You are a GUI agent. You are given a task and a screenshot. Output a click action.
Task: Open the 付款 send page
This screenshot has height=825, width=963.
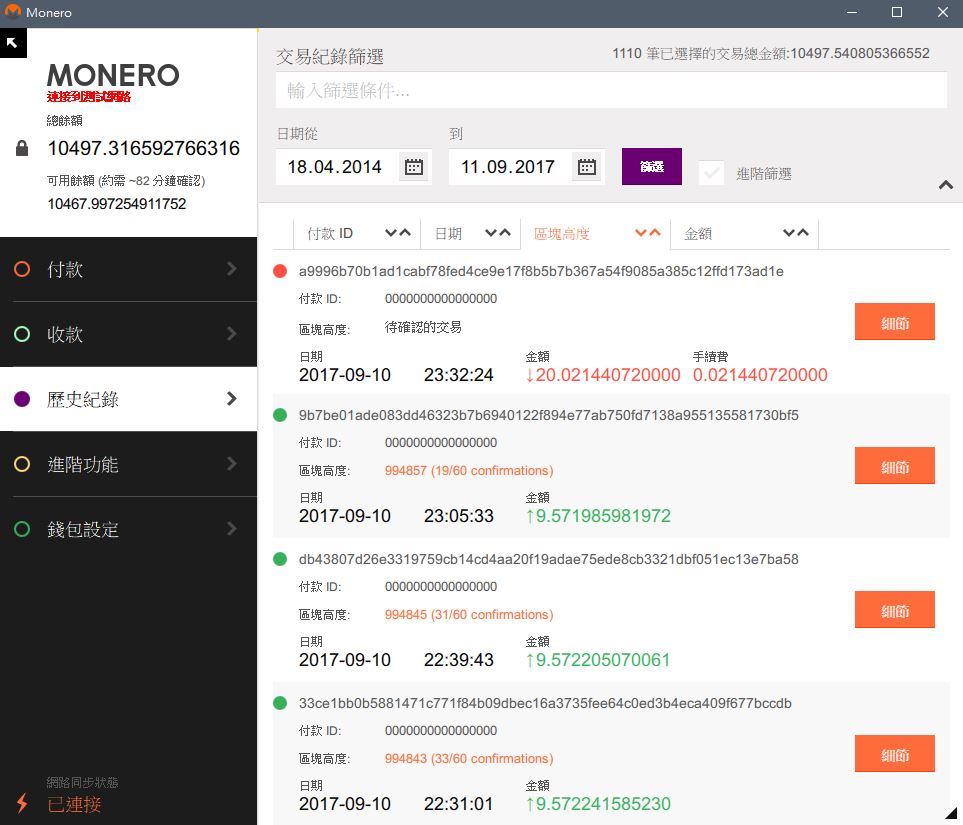[128, 269]
